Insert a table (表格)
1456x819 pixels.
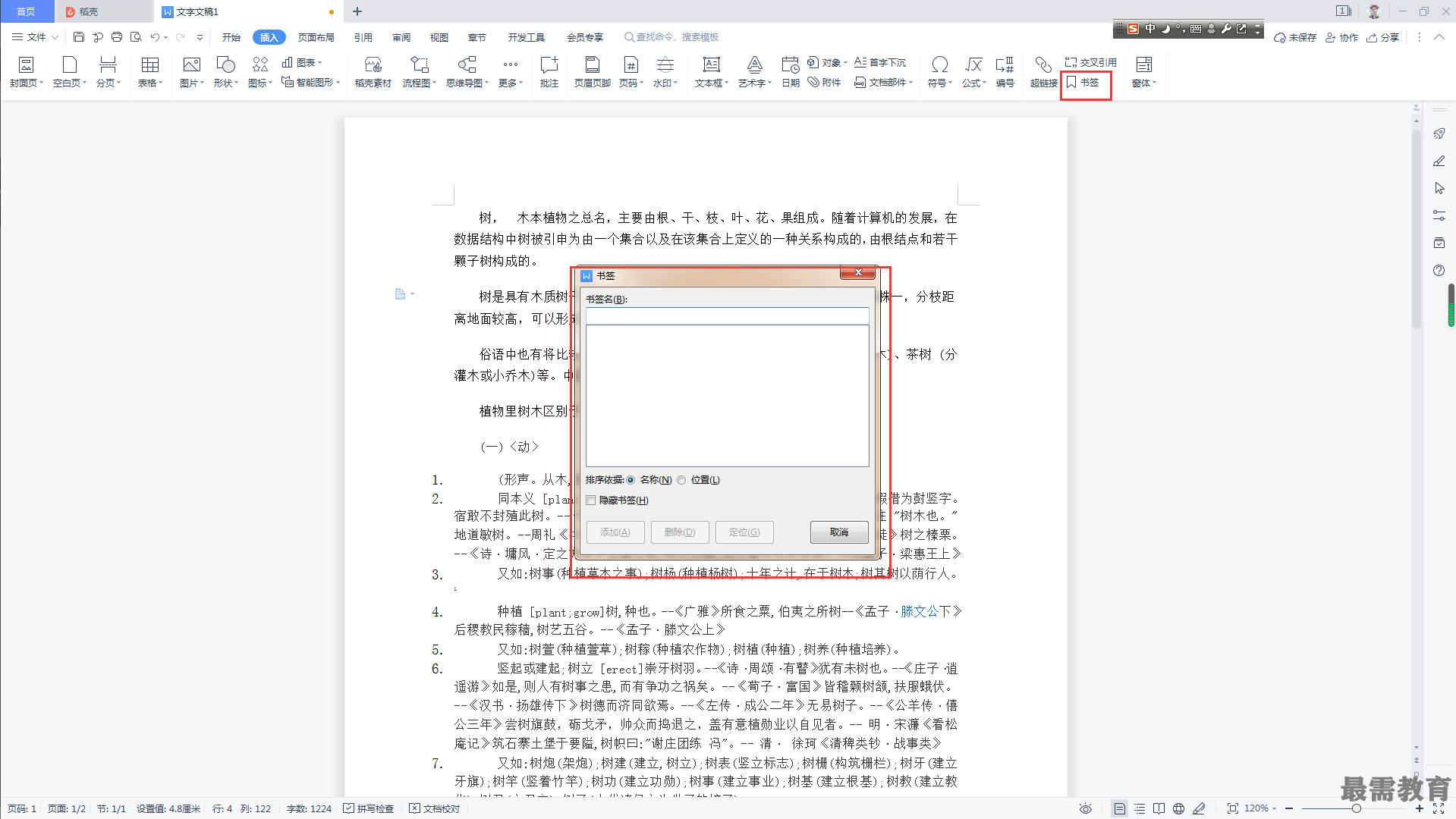tap(150, 72)
